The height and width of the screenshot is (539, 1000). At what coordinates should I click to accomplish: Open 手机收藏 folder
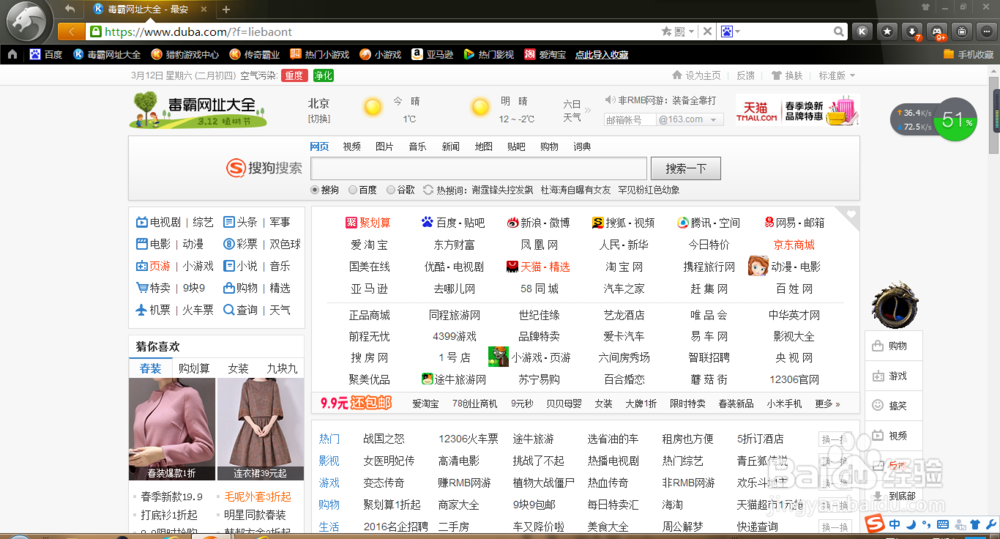(968, 54)
